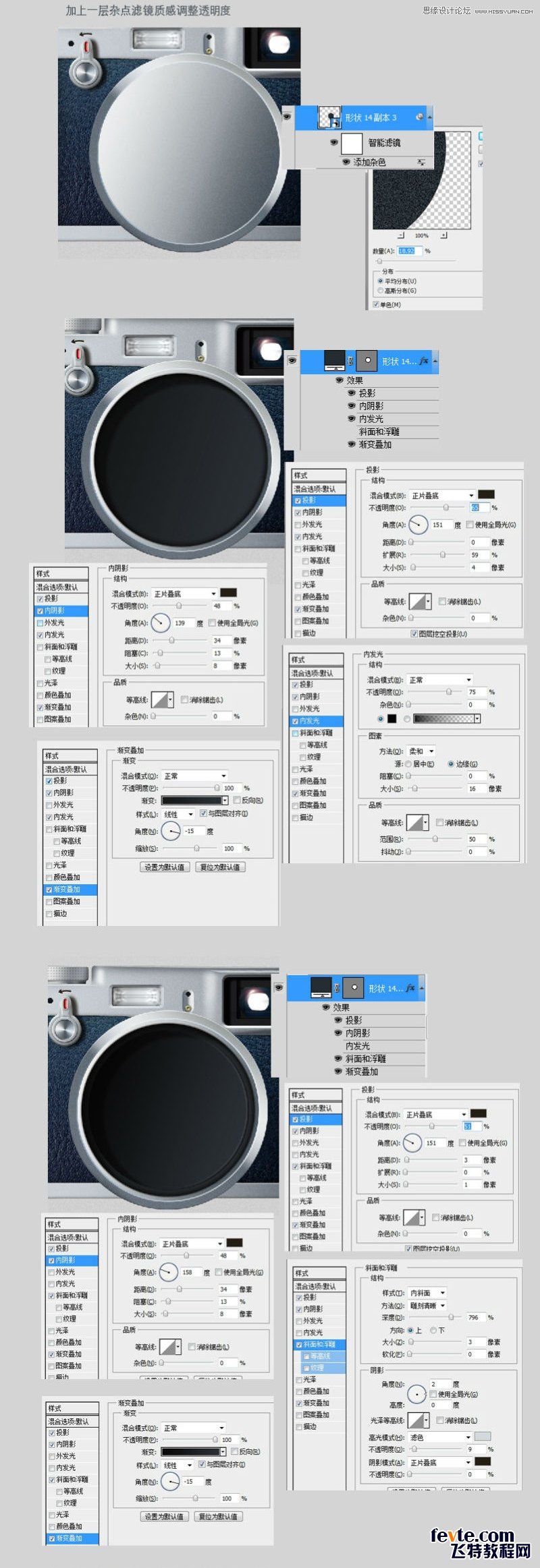540x1568 pixels.
Task: Enable 消除锯齿 checkbox in 内发光 dialog
Action: tap(439, 823)
